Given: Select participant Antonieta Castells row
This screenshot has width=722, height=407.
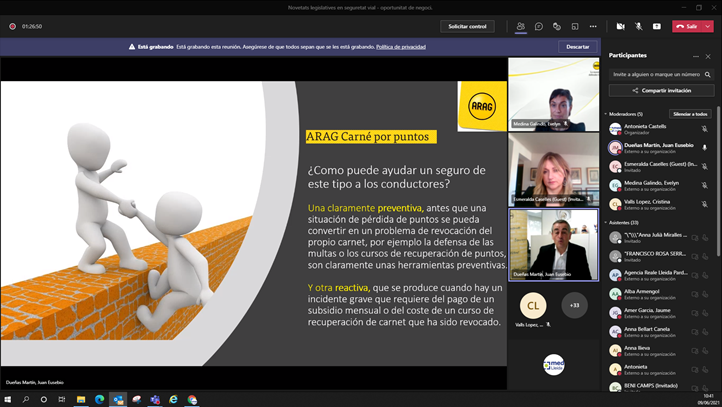Looking at the screenshot, I should 659,129.
